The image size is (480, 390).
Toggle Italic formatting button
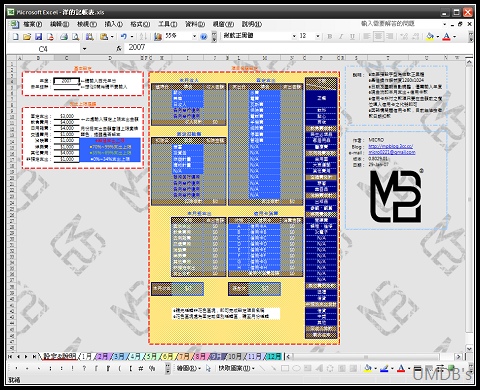341,36
